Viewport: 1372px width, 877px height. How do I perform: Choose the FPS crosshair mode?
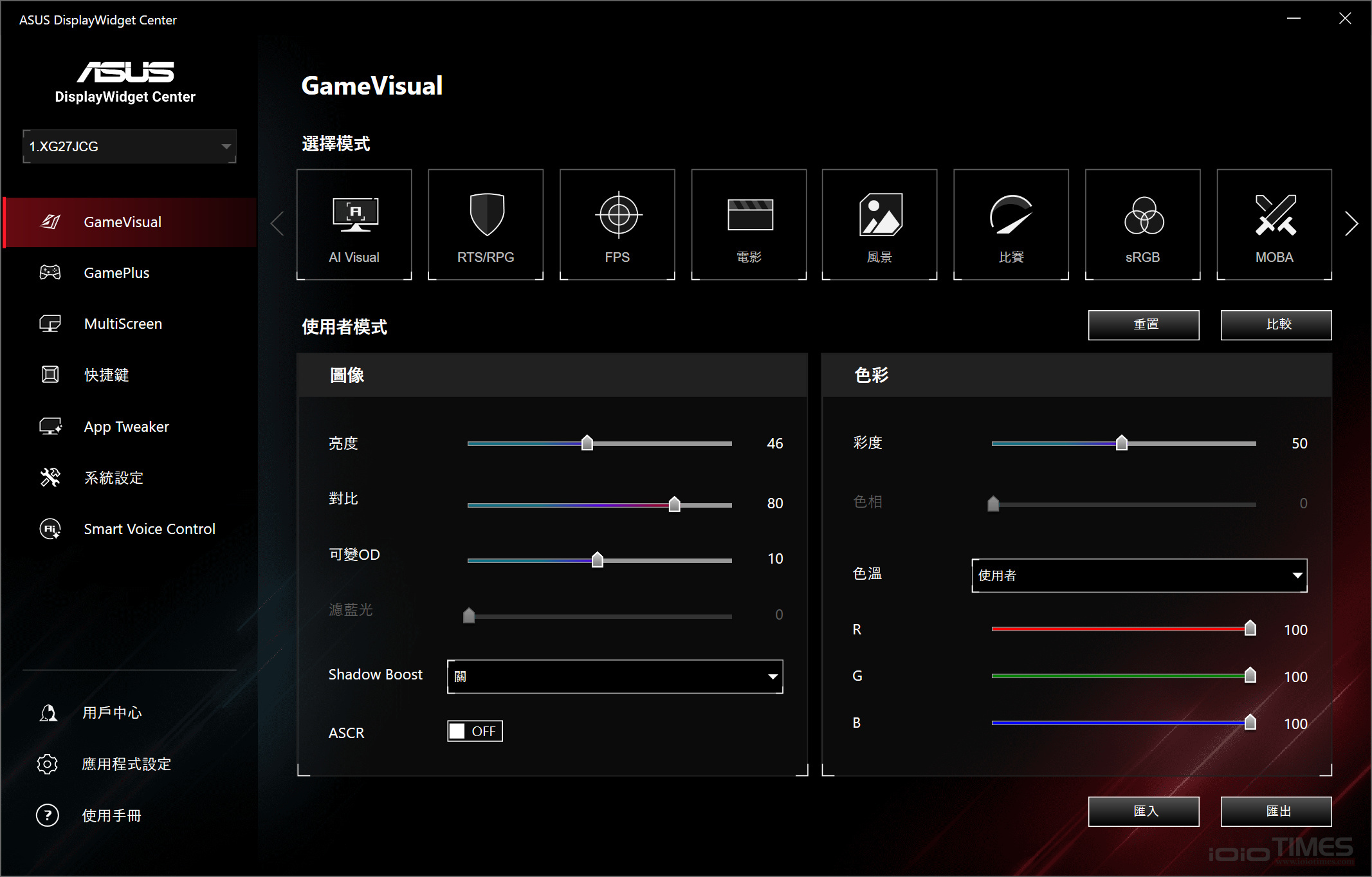point(617,223)
